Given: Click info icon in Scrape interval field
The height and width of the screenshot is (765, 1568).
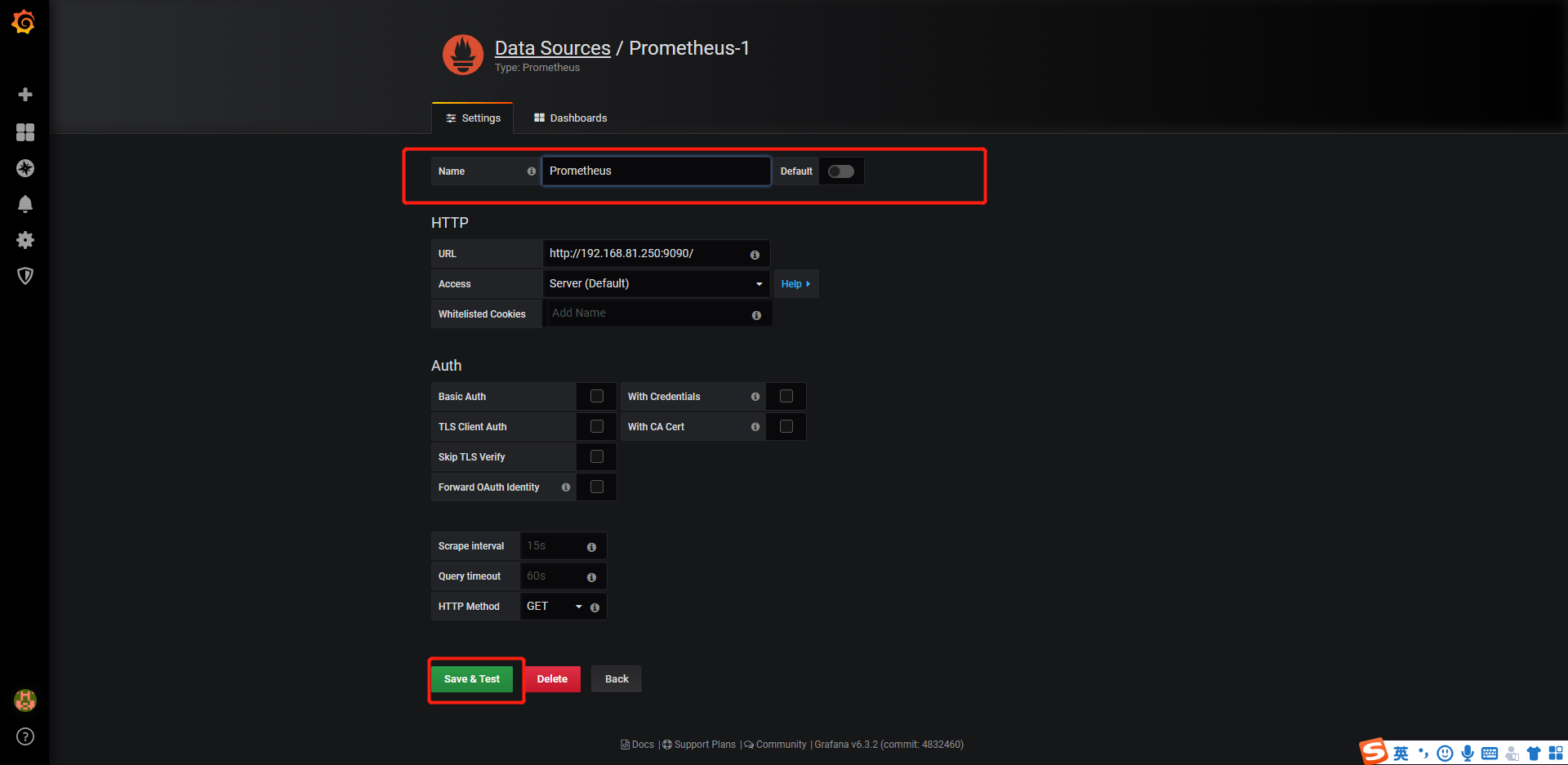Looking at the screenshot, I should point(591,547).
